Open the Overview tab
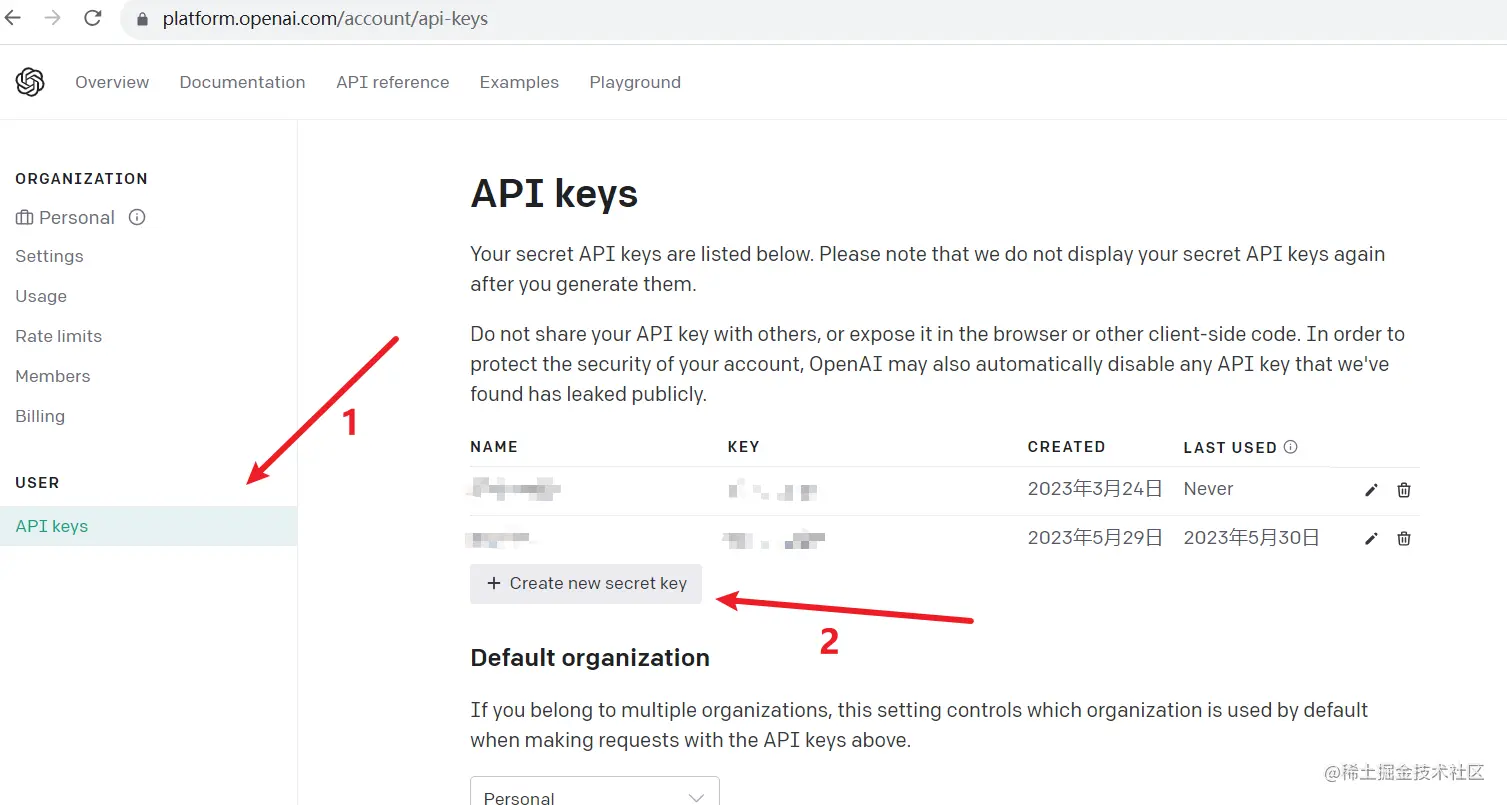This screenshot has width=1507, height=805. coord(112,82)
